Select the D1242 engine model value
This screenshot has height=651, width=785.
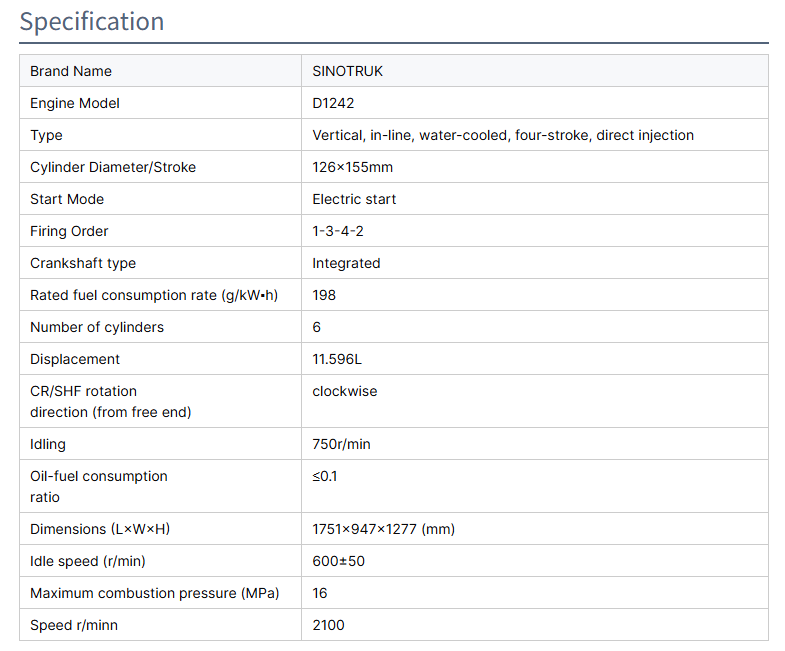pos(333,103)
